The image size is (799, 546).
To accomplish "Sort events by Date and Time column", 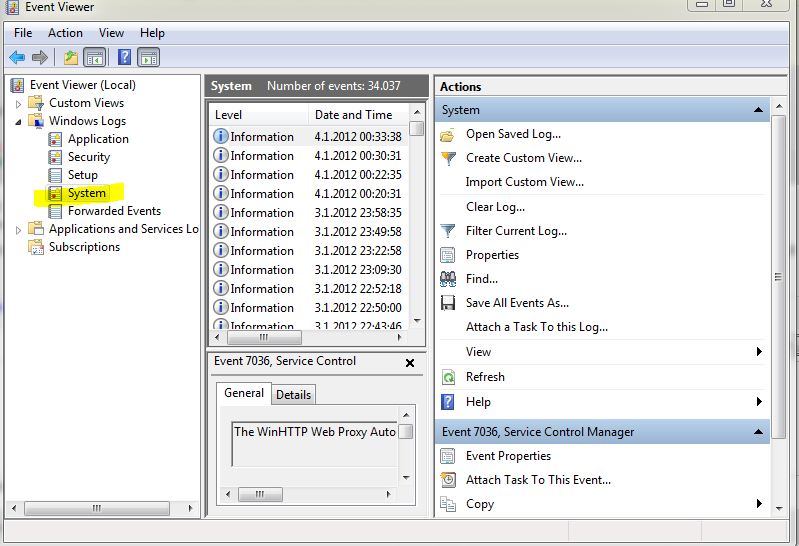I will (353, 115).
